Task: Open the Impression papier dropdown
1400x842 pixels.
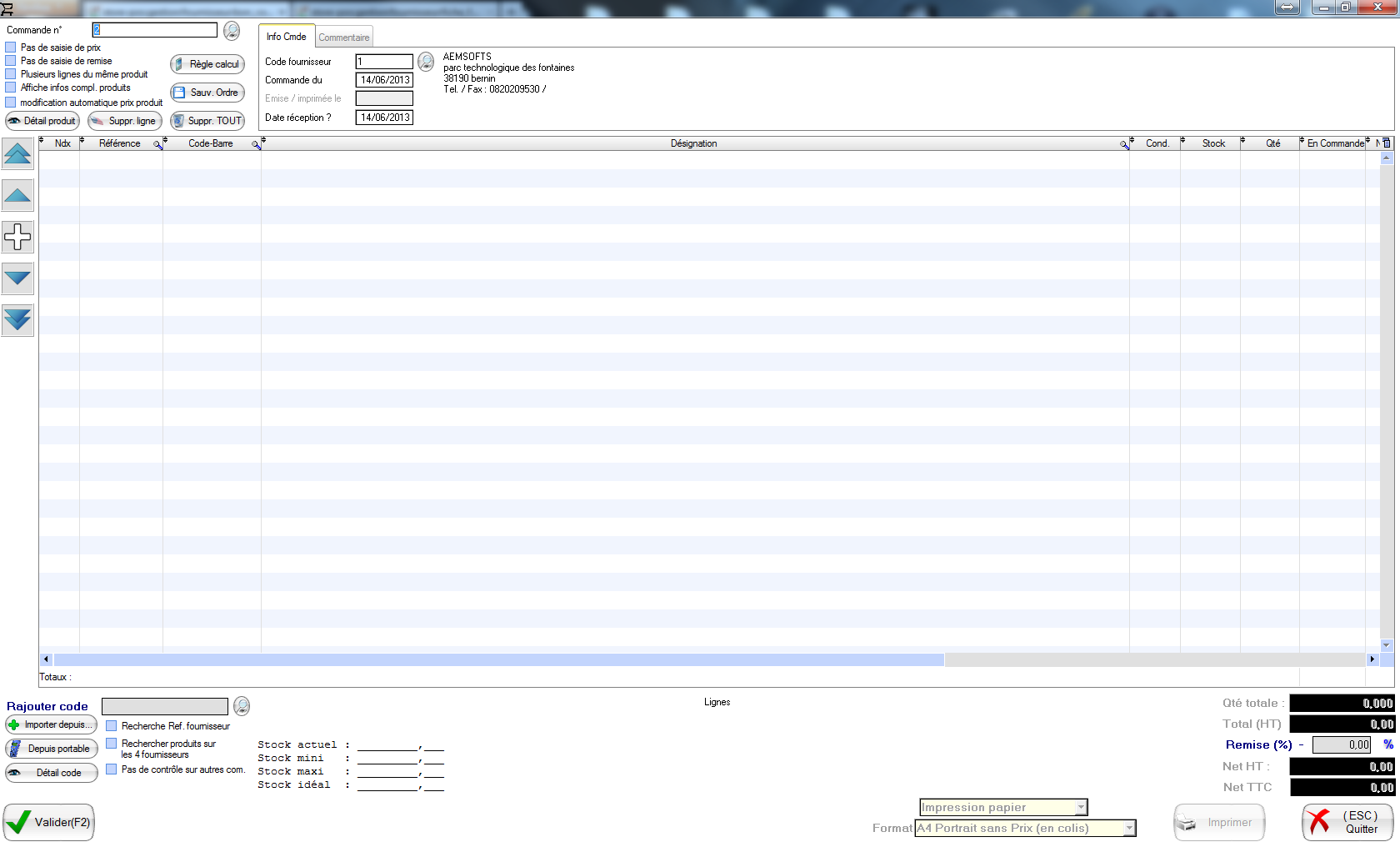Action: point(1081,807)
